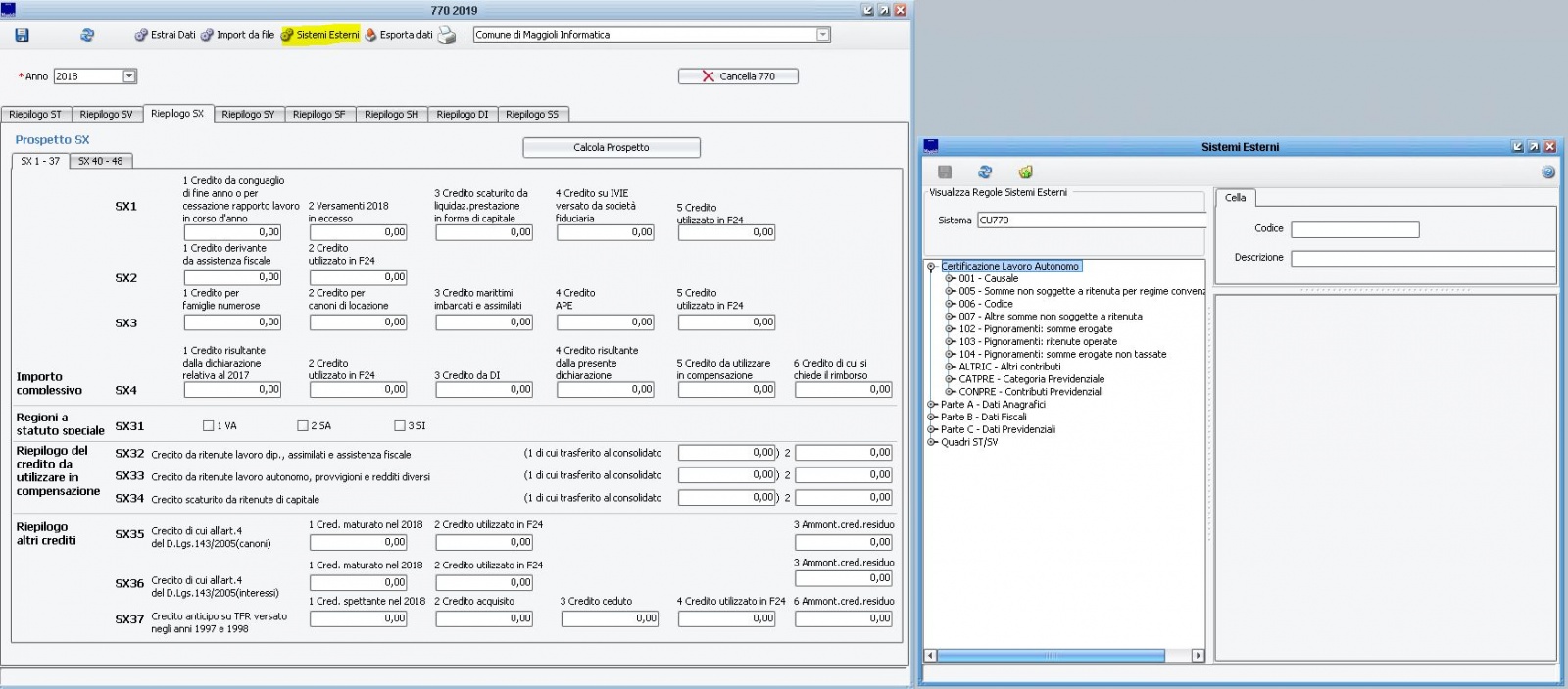Switch to the Riepilogo SY tab
The height and width of the screenshot is (689, 1568).
pyautogui.click(x=248, y=115)
